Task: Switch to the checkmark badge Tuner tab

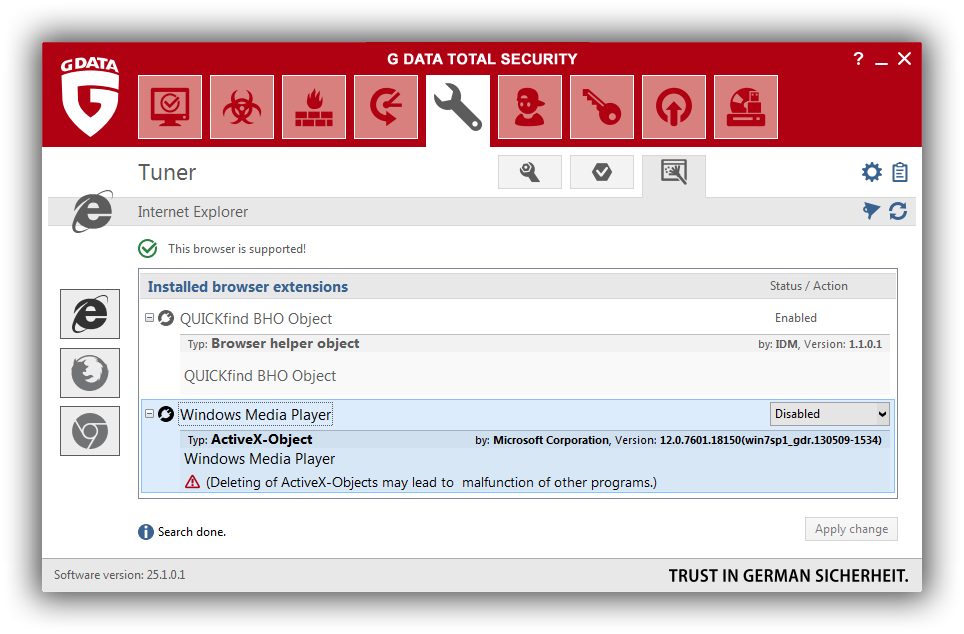Action: click(x=601, y=172)
